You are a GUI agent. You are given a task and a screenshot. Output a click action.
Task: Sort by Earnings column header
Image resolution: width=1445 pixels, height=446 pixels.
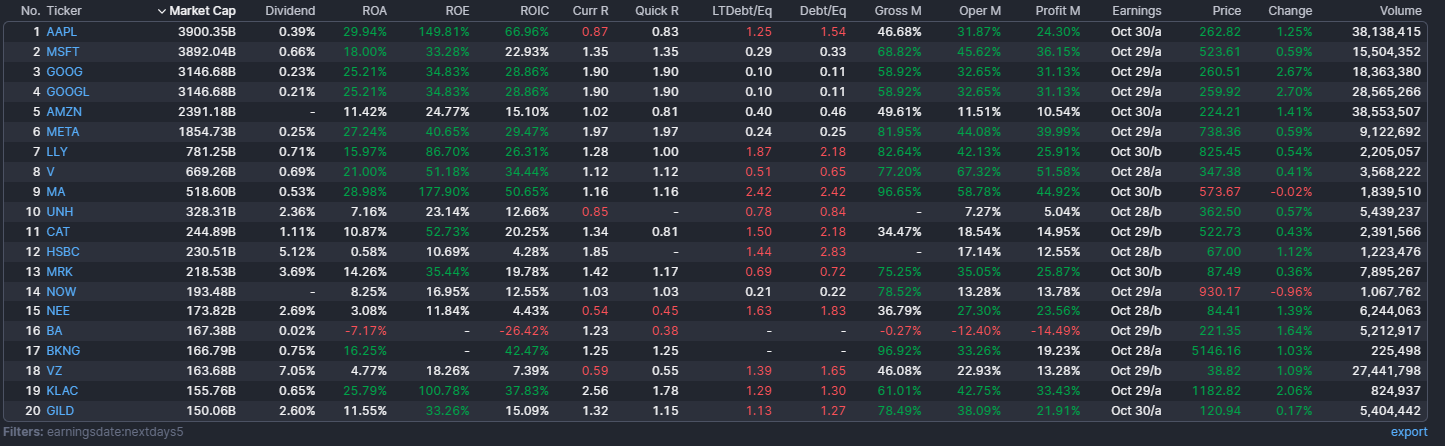pos(1136,11)
